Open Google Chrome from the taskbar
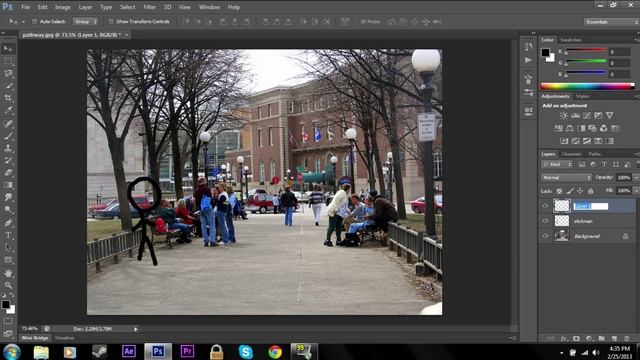Image resolution: width=640 pixels, height=360 pixels. [275, 352]
